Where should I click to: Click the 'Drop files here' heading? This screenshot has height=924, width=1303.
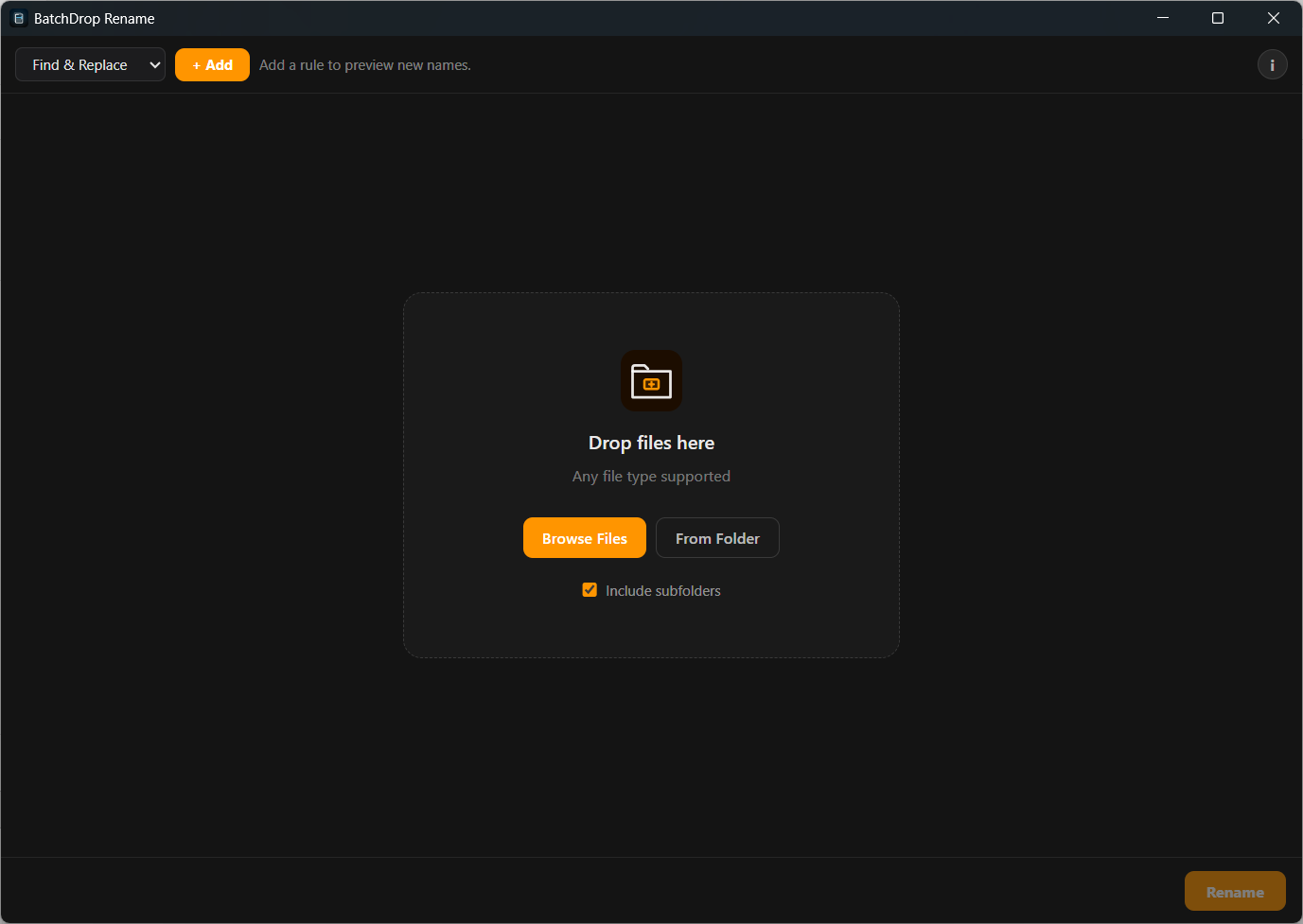(651, 443)
